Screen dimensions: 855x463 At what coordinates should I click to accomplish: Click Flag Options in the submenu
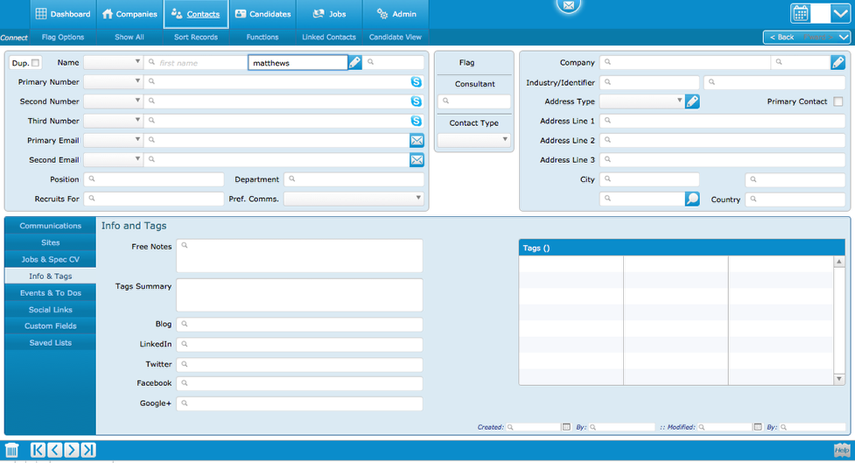coord(63,37)
